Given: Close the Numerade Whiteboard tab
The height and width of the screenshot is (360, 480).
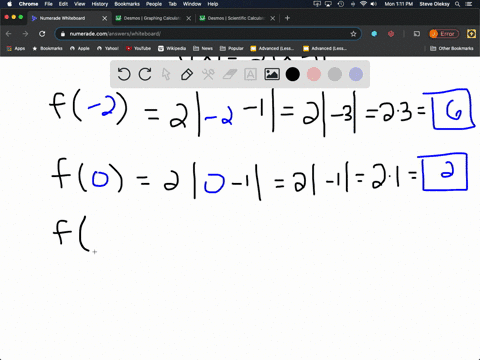Looking at the screenshot, I should click(x=105, y=18).
